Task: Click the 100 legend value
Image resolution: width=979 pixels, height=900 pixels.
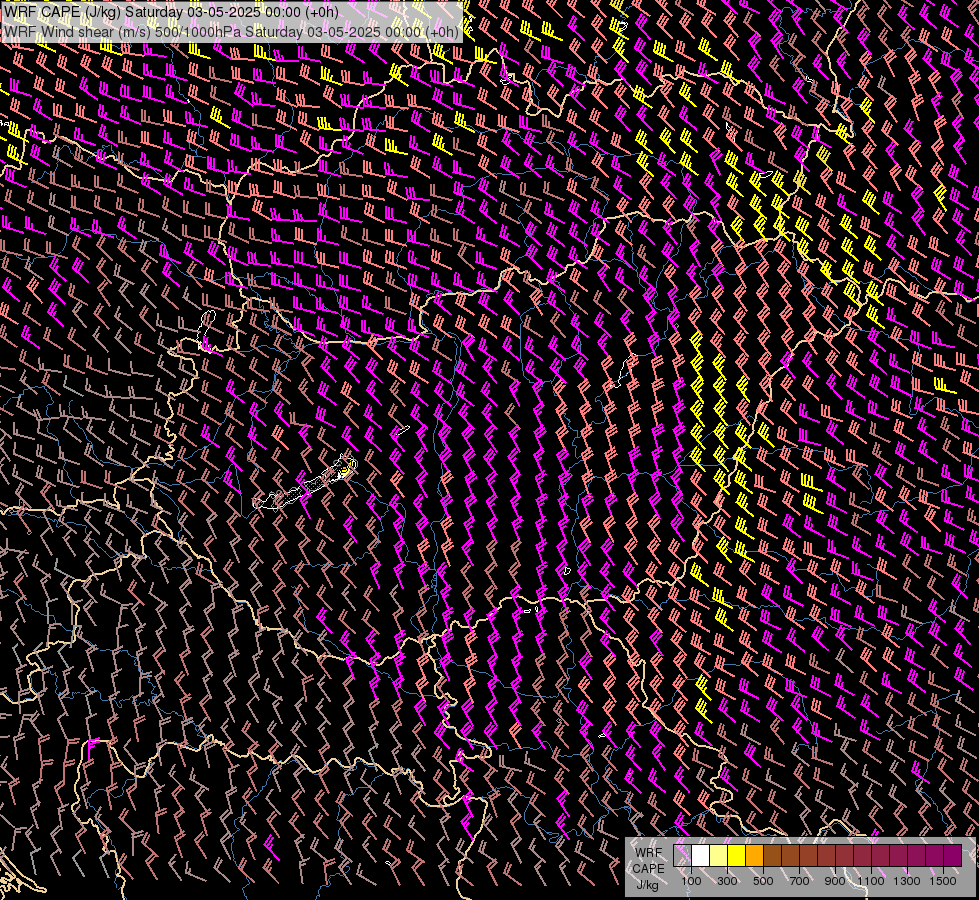Action: [x=691, y=881]
